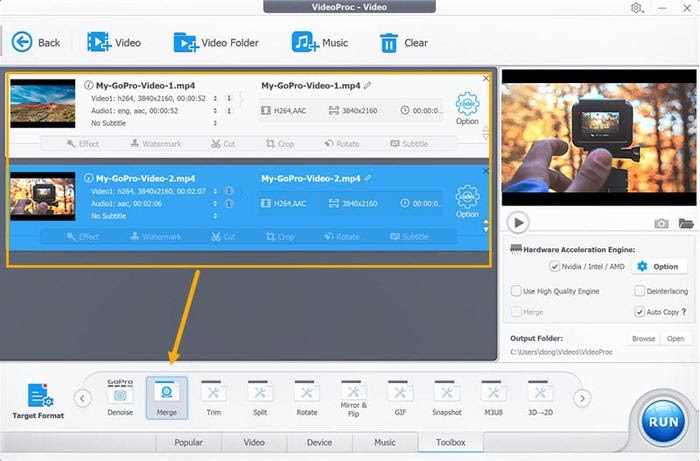The height and width of the screenshot is (461, 700).
Task: Cut My-GoPro-Video-1.mp4
Action: point(223,144)
